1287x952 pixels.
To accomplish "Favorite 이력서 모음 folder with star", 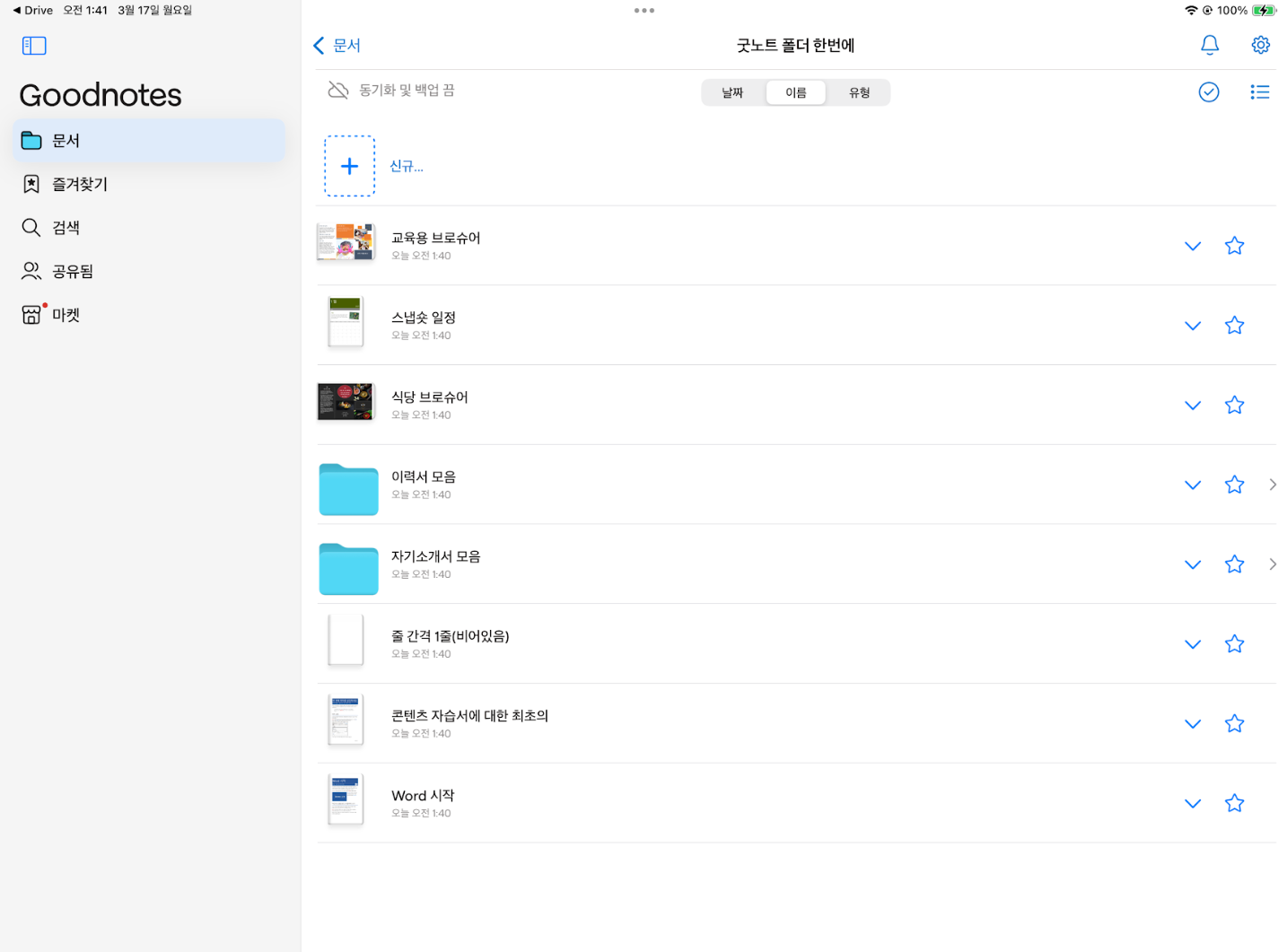I will click(1234, 485).
